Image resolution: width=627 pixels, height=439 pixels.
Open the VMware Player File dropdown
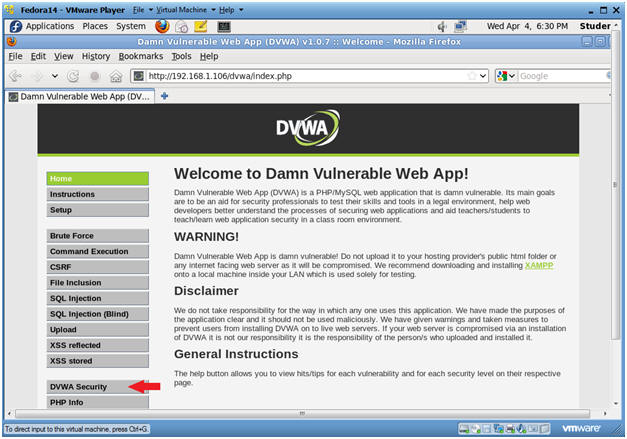(x=143, y=10)
